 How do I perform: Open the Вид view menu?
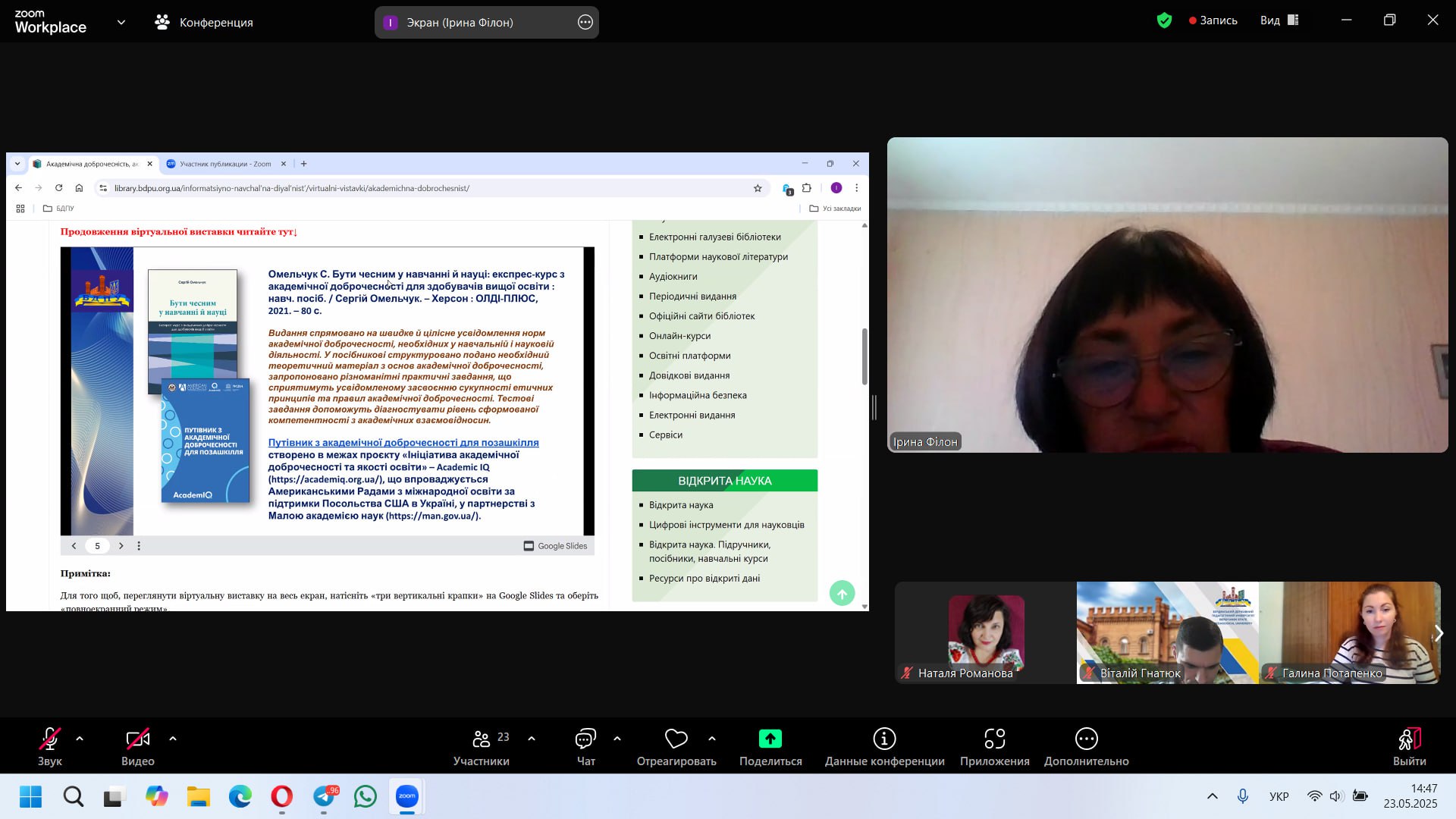[x=1279, y=20]
